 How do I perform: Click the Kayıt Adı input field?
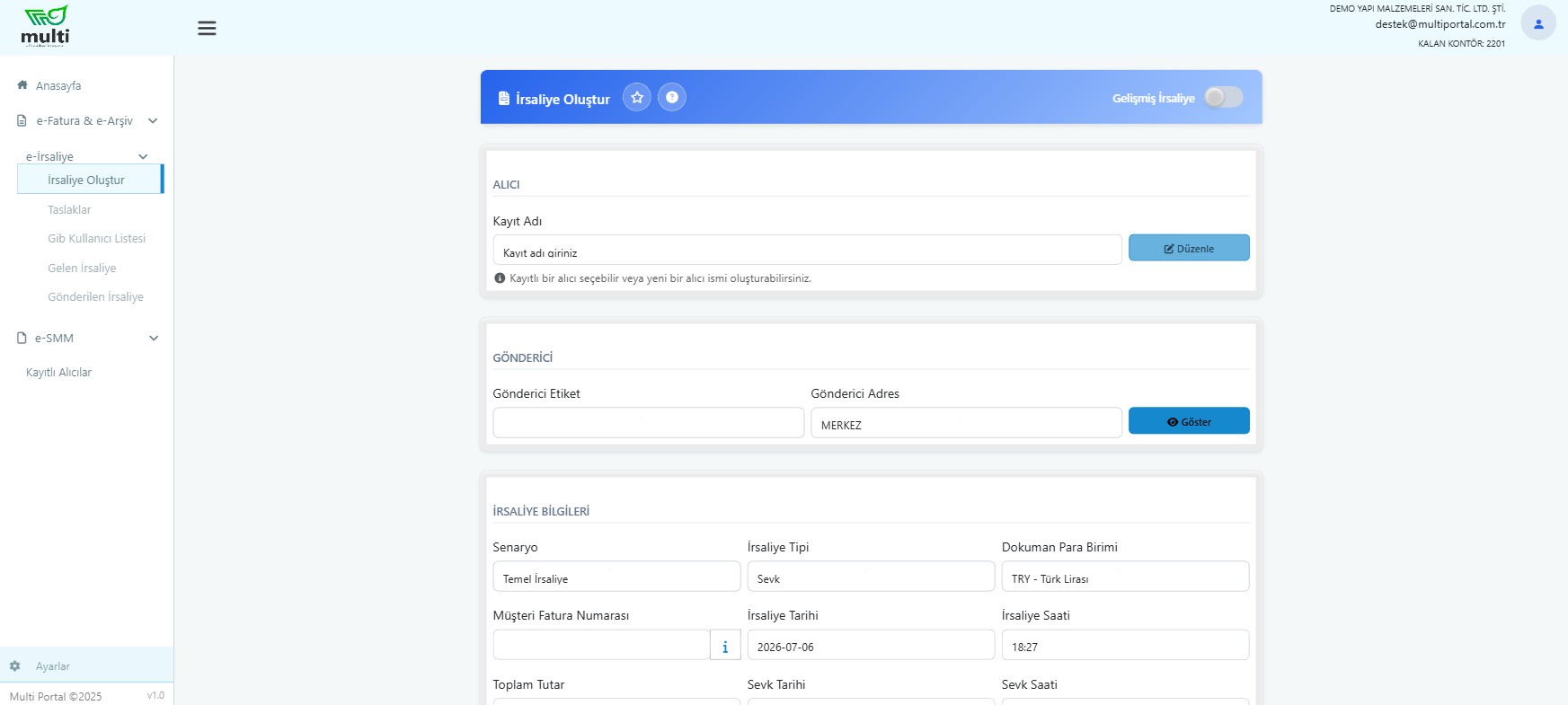tap(807, 251)
